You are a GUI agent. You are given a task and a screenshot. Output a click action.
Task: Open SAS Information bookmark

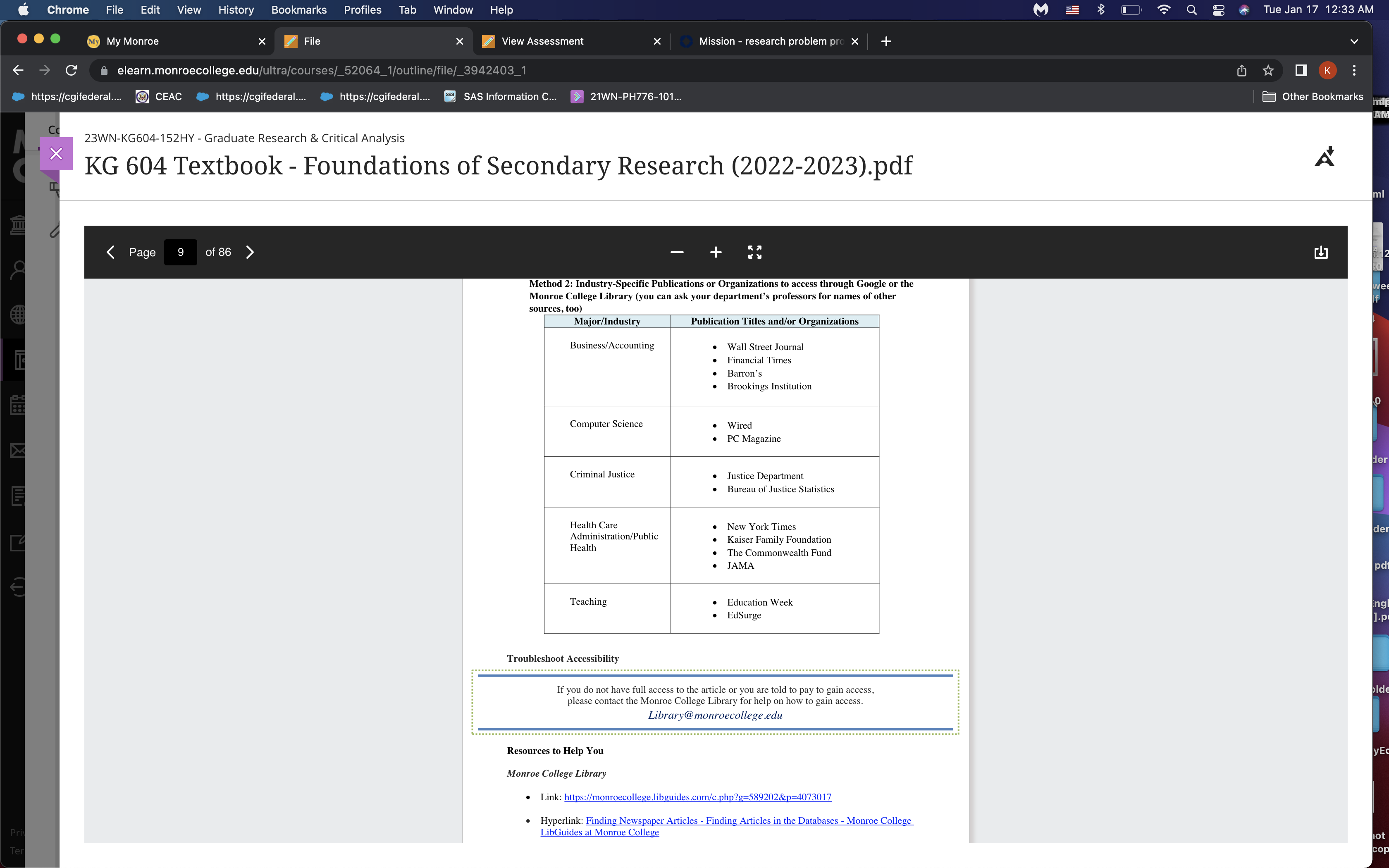point(501,96)
